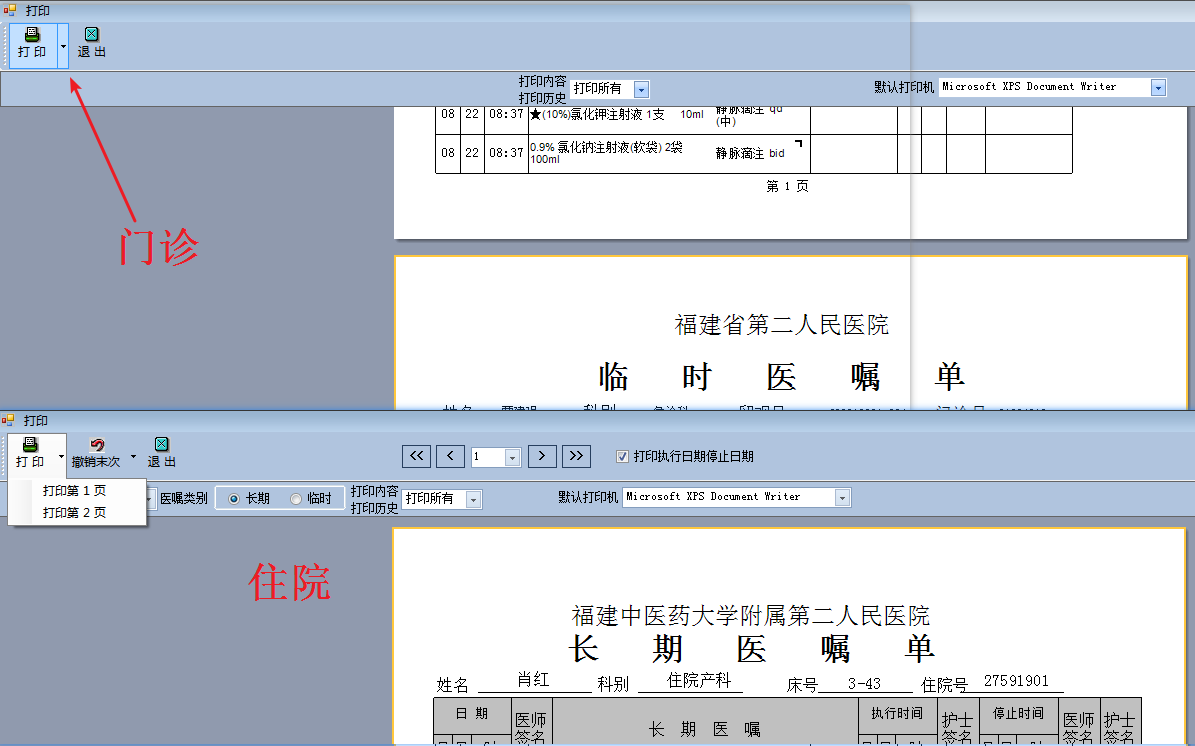This screenshot has width=1195, height=746.
Task: Click the admission number 27591901
Action: coord(1016,680)
